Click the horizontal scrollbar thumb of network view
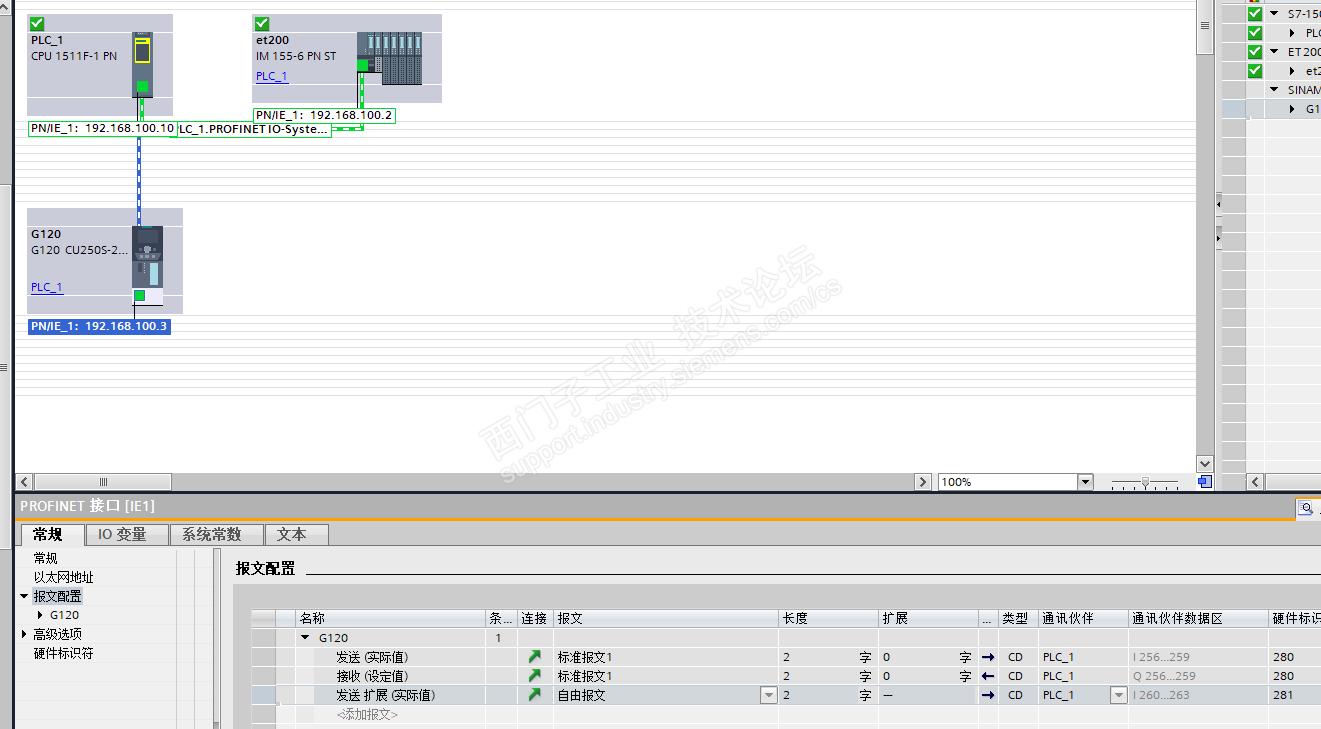Viewport: 1321px width, 729px height. click(103, 482)
